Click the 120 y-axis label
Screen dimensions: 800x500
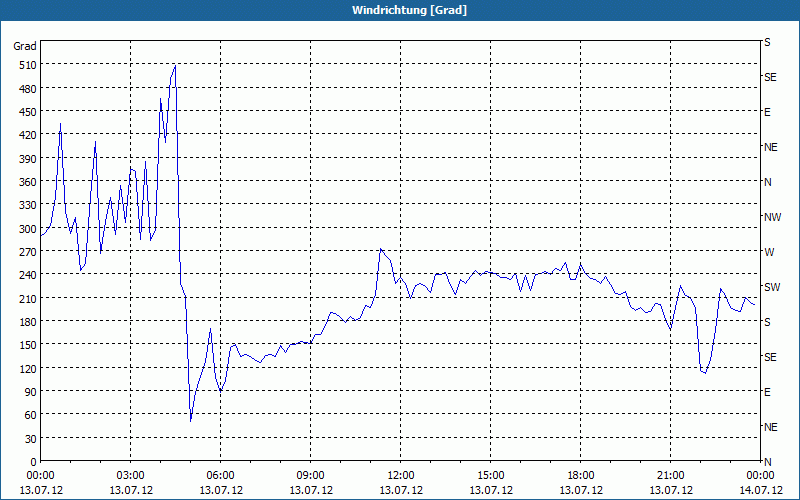pyautogui.click(x=28, y=368)
